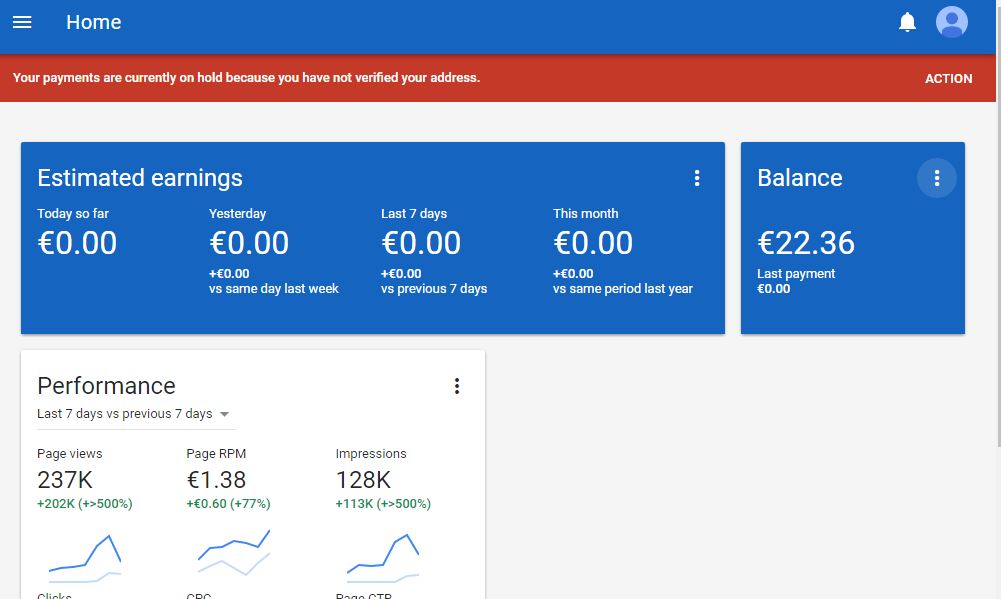Click the Yesterday earnings value

pyautogui.click(x=249, y=243)
